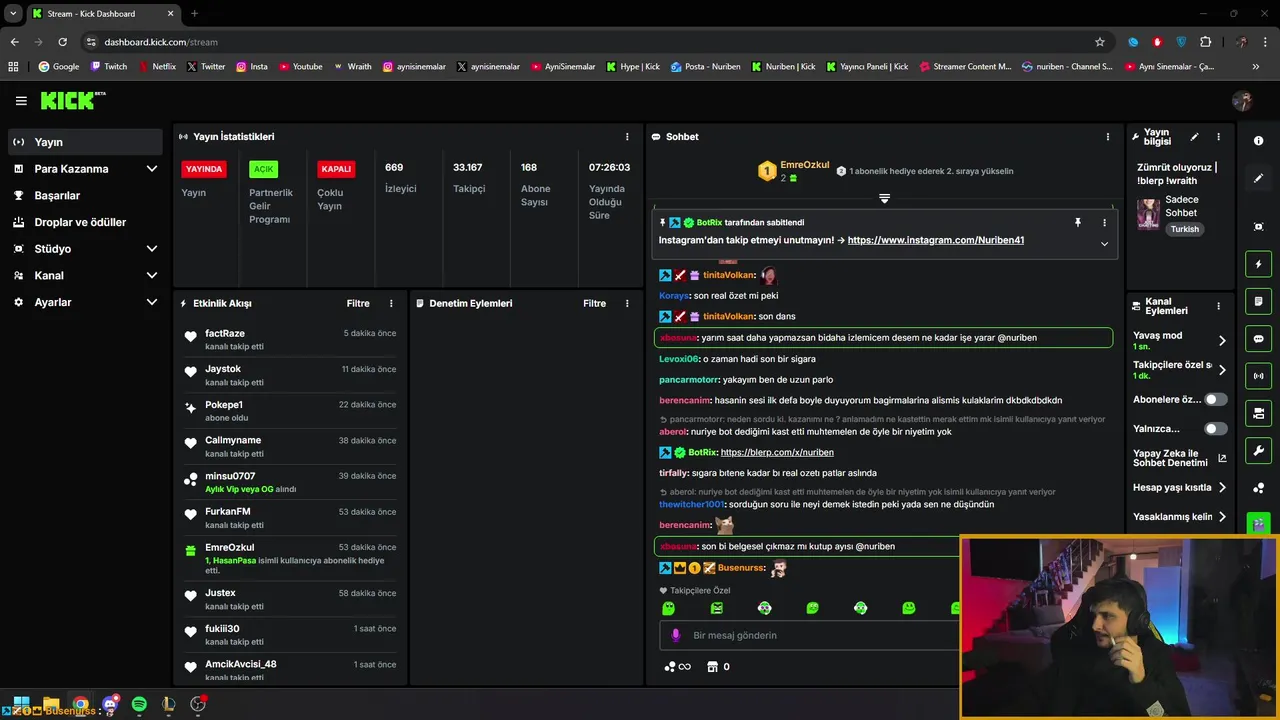Open three-dot menu of pinned BotRix message
Viewport: 1280px width, 720px height.
point(1104,223)
